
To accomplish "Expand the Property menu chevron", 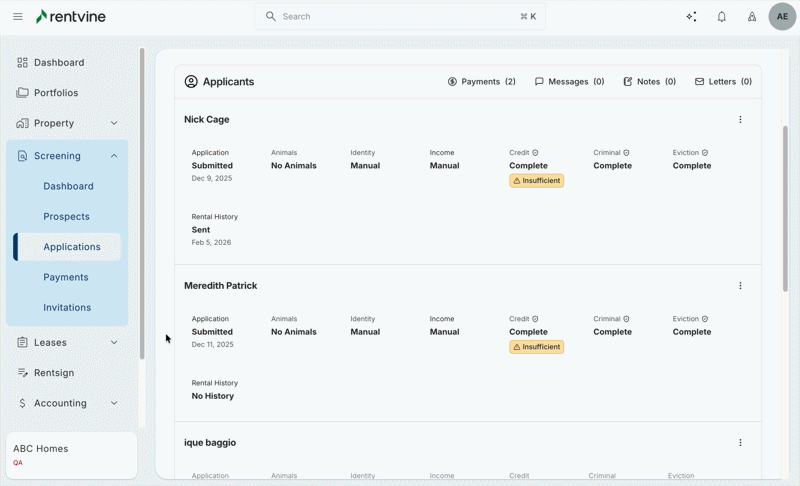I will tap(114, 123).
